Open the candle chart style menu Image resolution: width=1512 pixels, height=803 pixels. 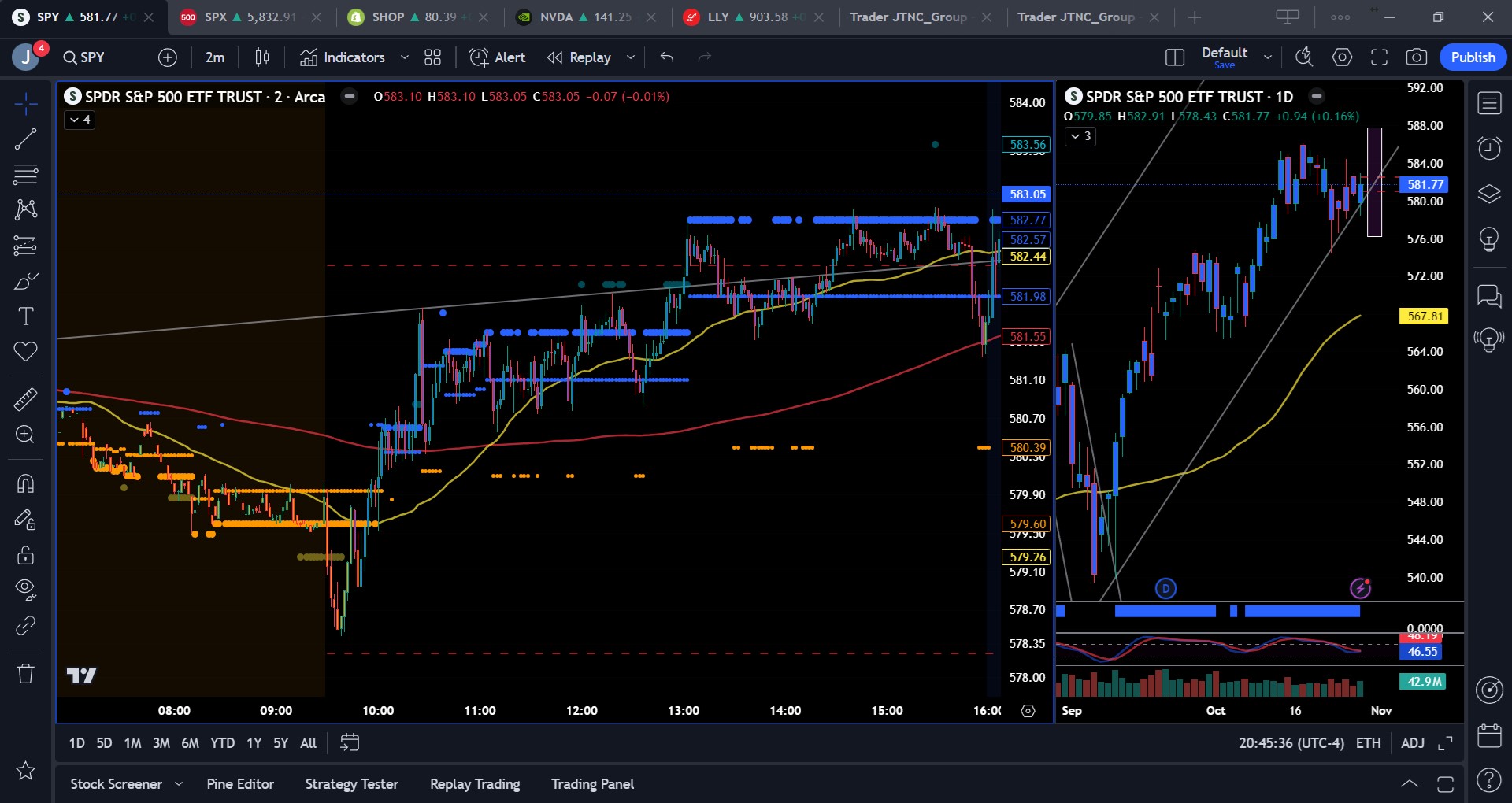coord(262,57)
